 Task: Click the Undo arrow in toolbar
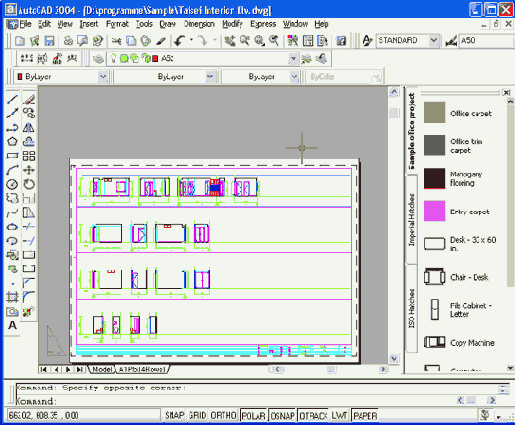(180, 41)
